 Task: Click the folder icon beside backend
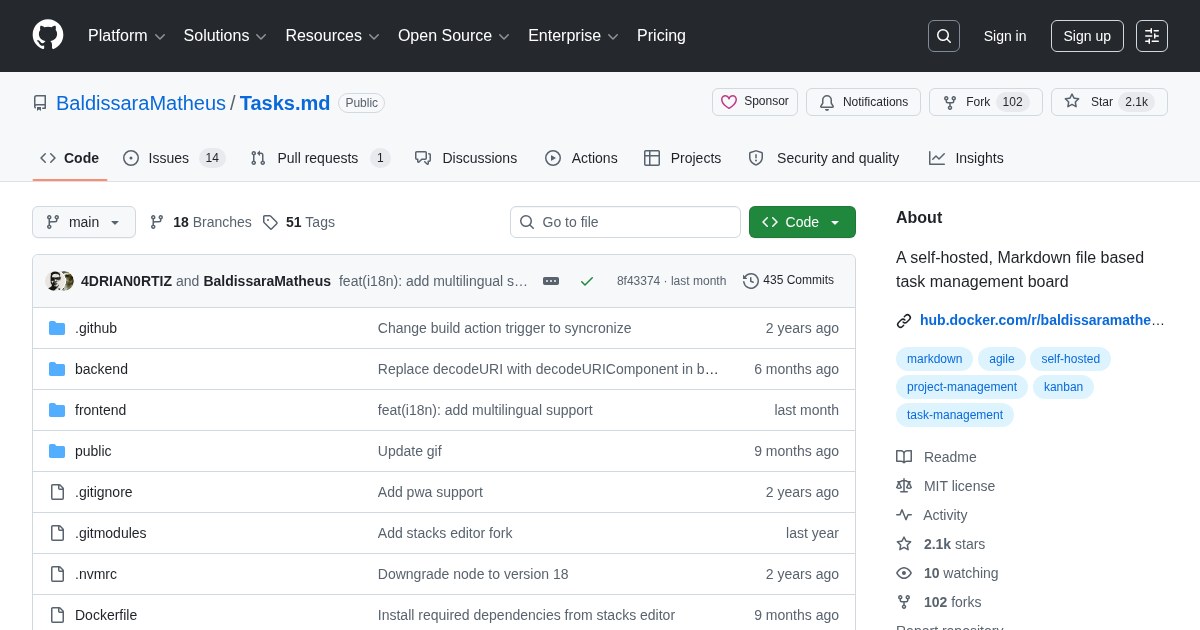pos(57,369)
